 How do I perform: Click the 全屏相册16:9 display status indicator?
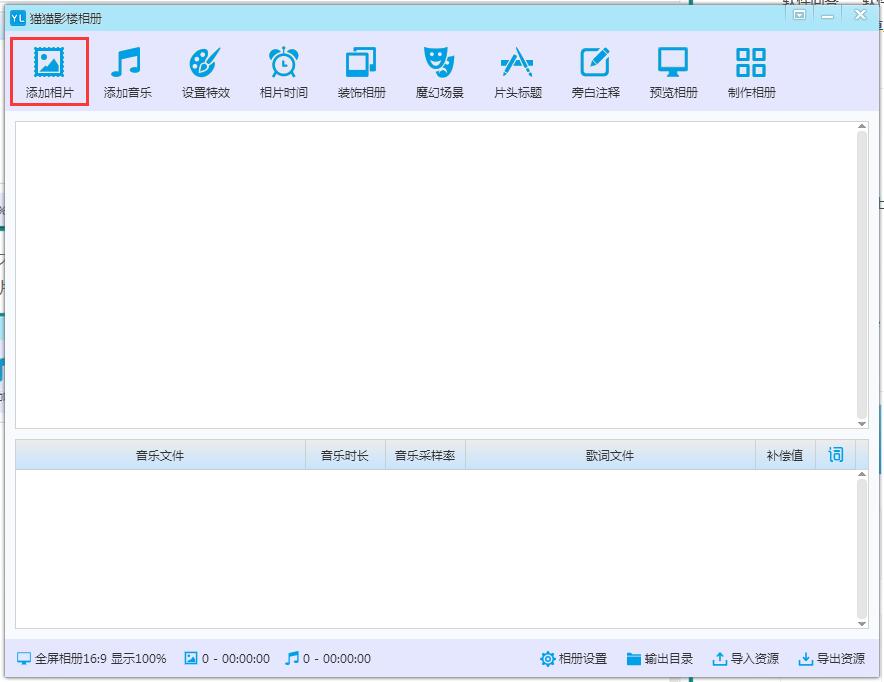pyautogui.click(x=91, y=659)
